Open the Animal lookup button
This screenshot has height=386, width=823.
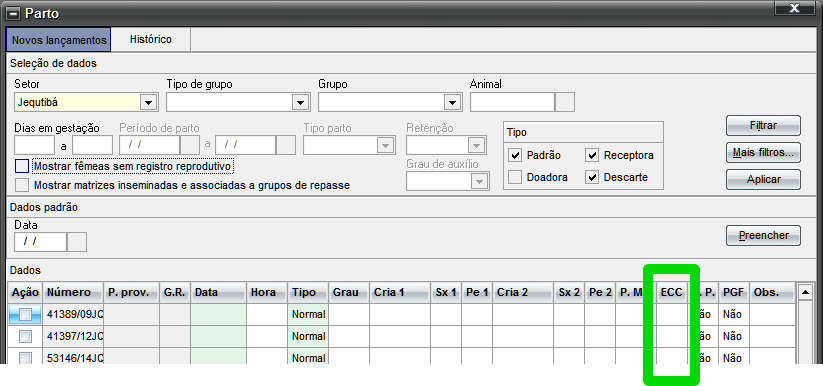[565, 102]
